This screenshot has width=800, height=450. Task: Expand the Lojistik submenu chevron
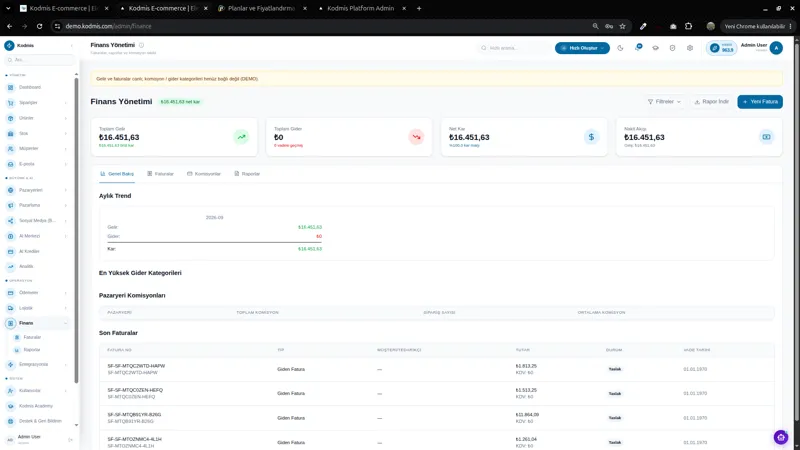(65, 308)
